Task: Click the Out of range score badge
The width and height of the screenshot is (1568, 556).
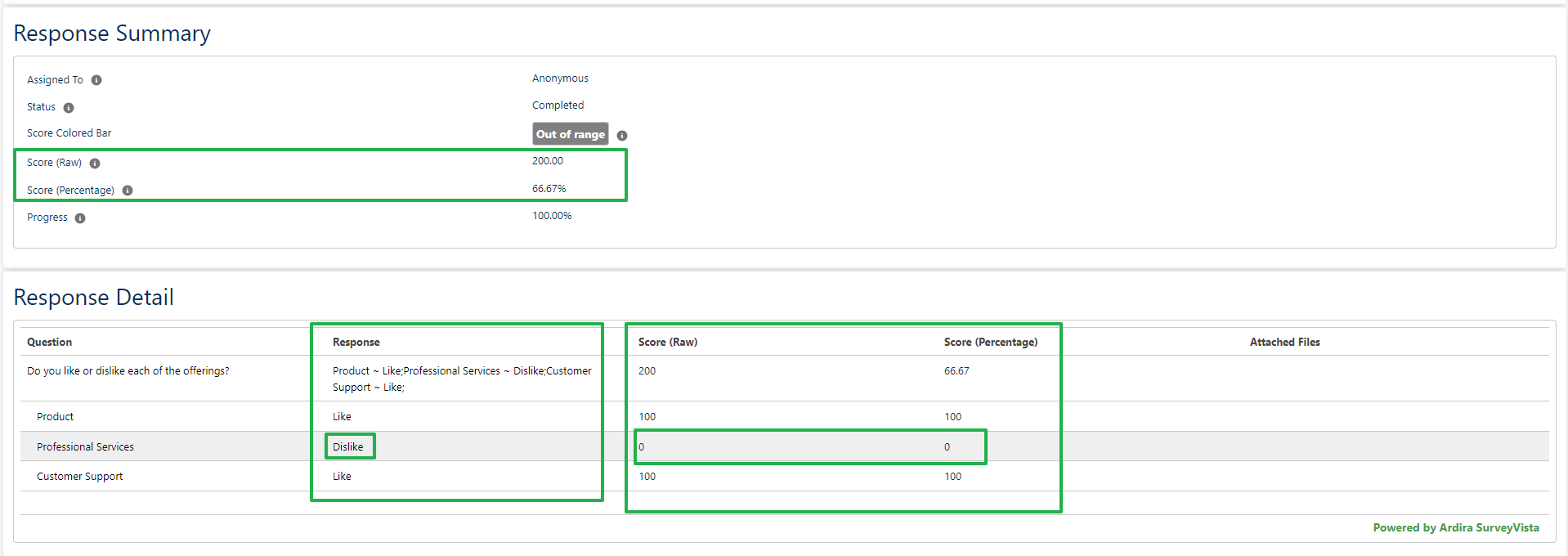Action: [x=571, y=134]
